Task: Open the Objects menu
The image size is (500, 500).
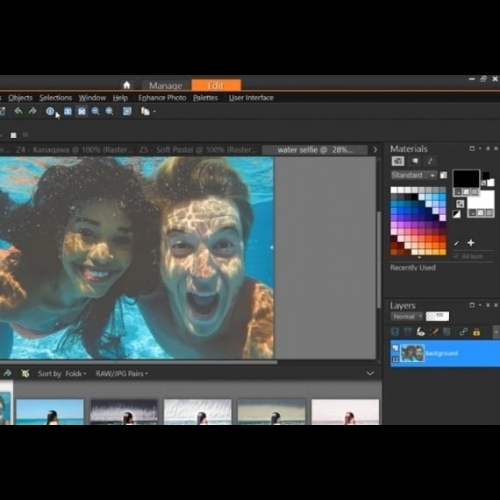Action: (x=20, y=98)
